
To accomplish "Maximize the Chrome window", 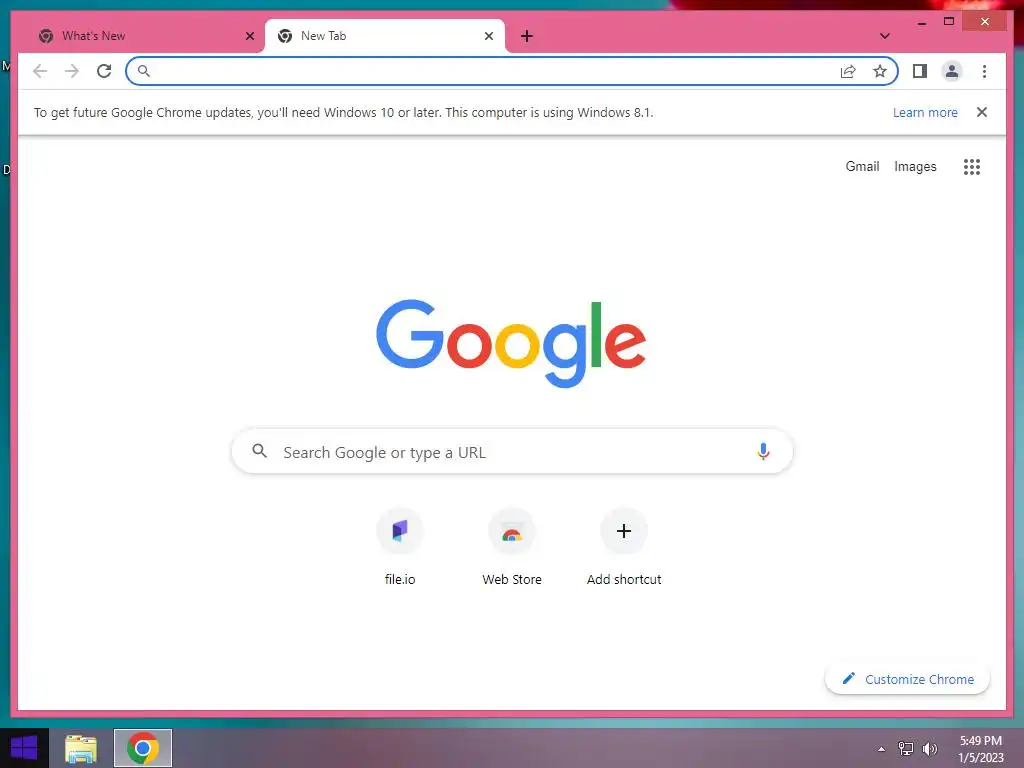I will pyautogui.click(x=949, y=22).
